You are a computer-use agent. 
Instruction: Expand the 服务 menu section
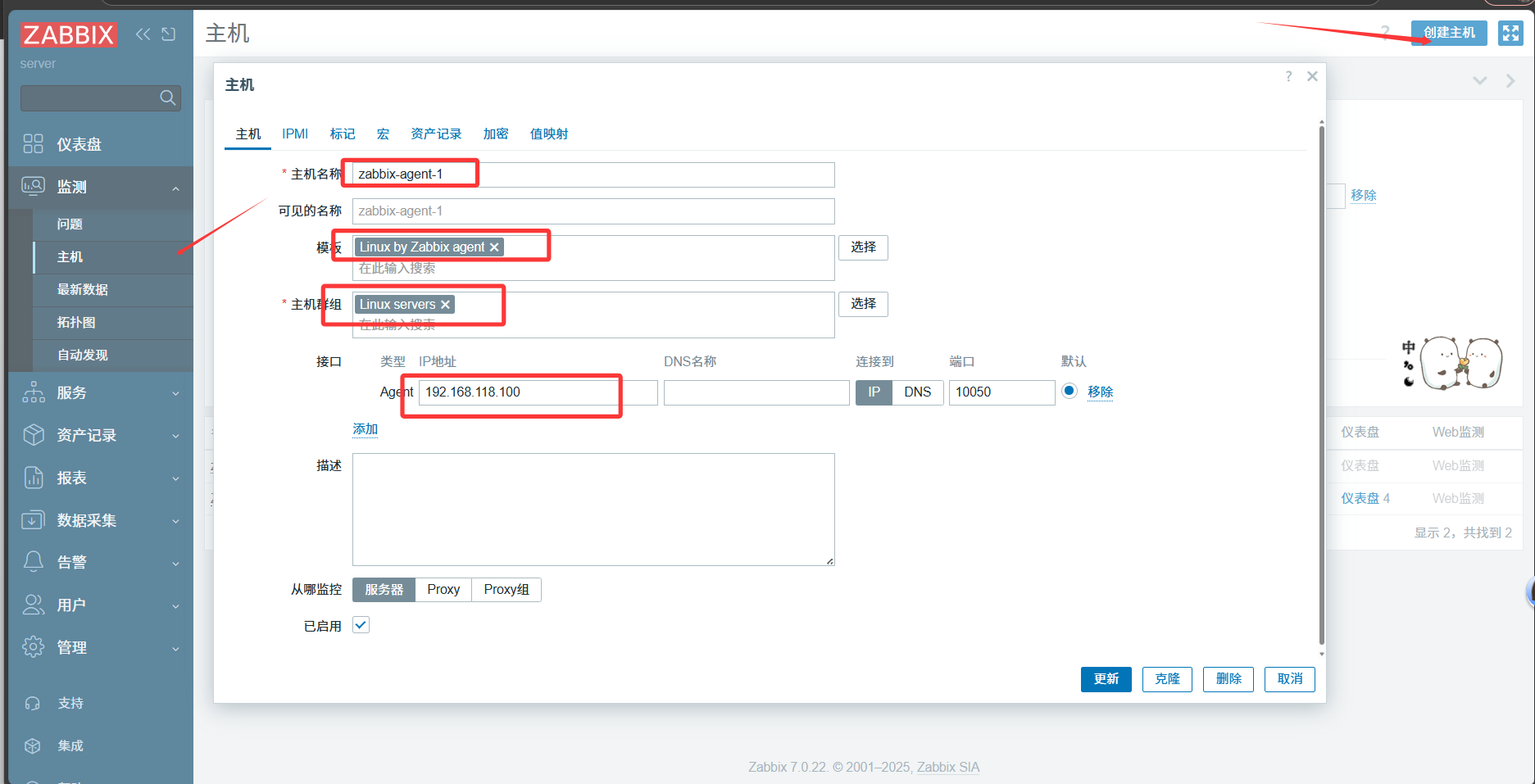pos(175,394)
